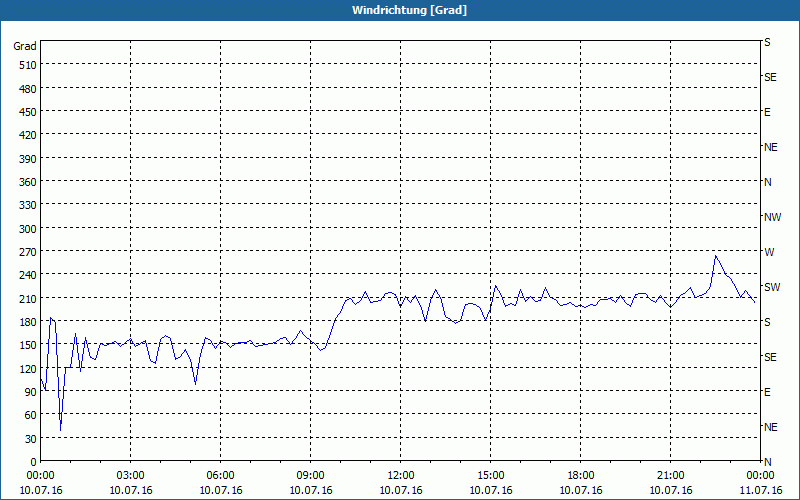Click the line's lowest dip near 40 degrees

61,430
